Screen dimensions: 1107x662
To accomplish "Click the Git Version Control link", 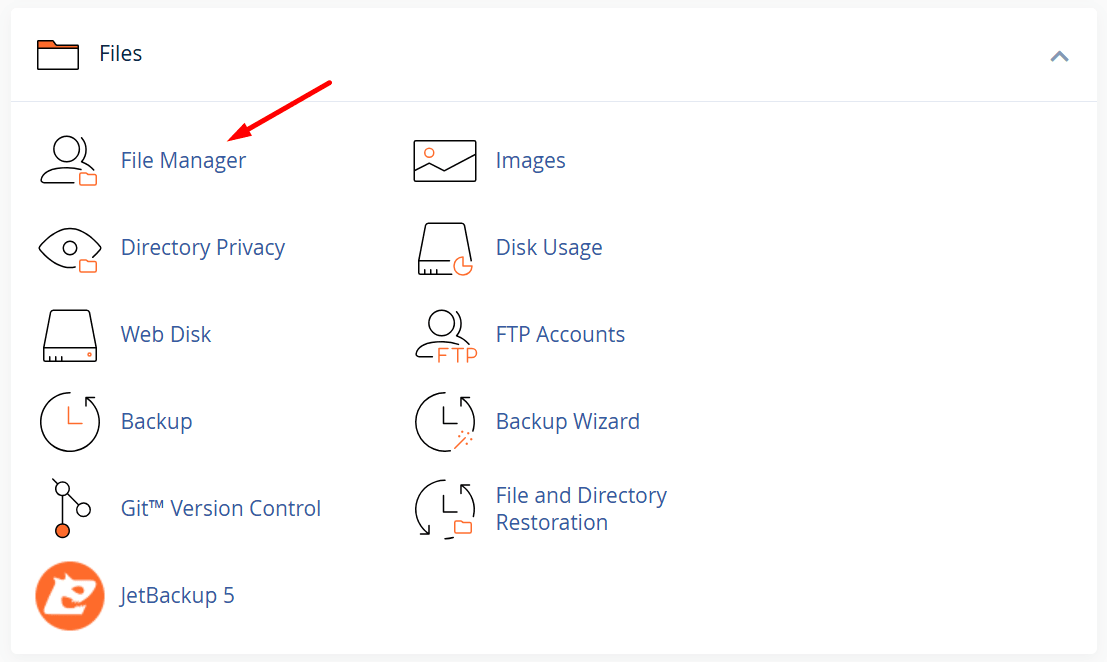I will (220, 508).
